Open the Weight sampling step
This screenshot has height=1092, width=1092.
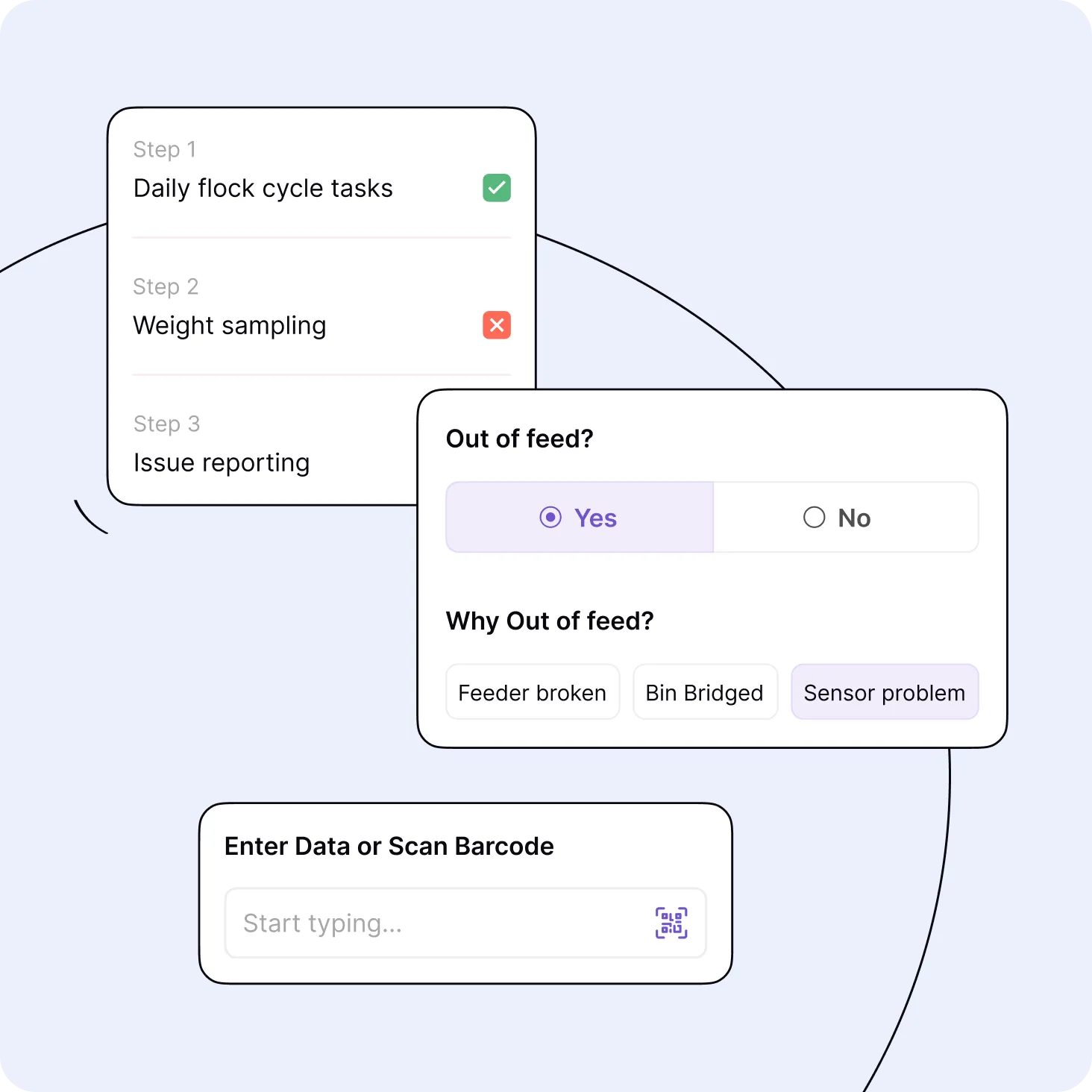[230, 326]
